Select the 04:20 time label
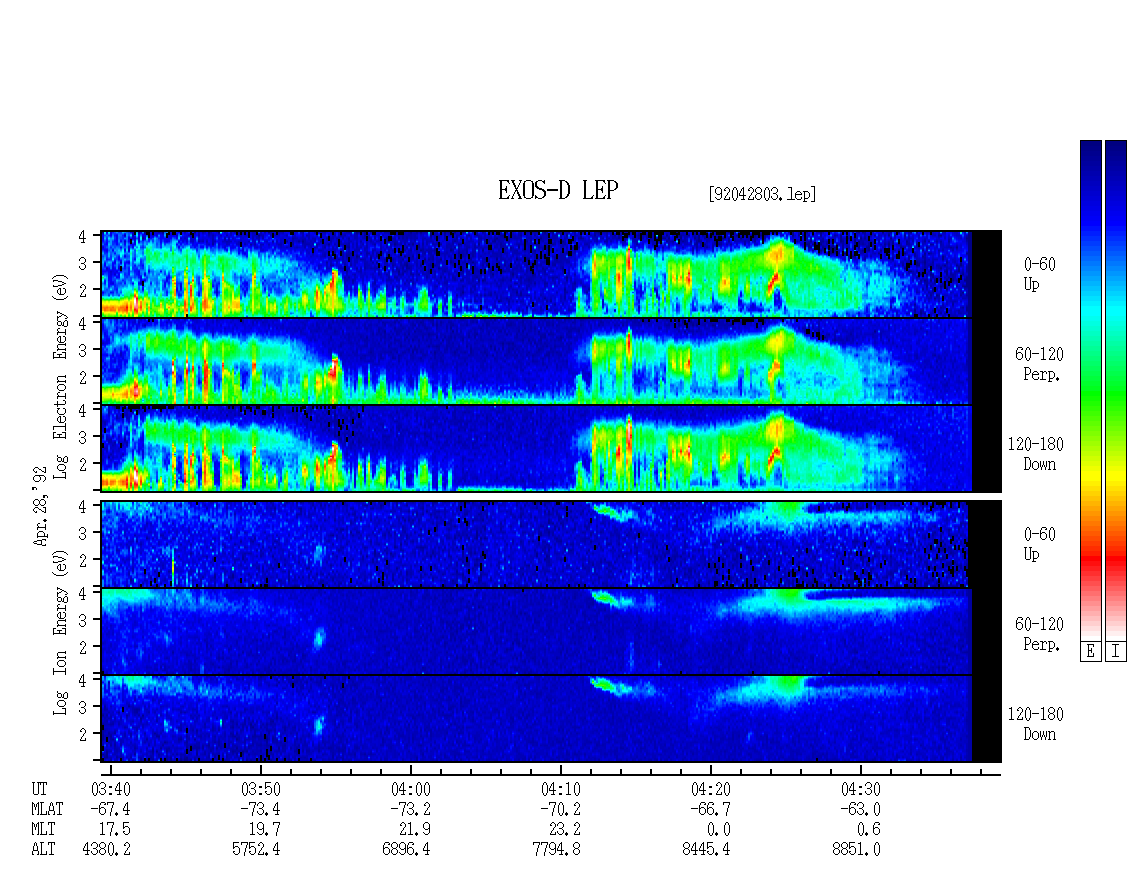Image resolution: width=1130 pixels, height=875 pixels. coord(711,789)
